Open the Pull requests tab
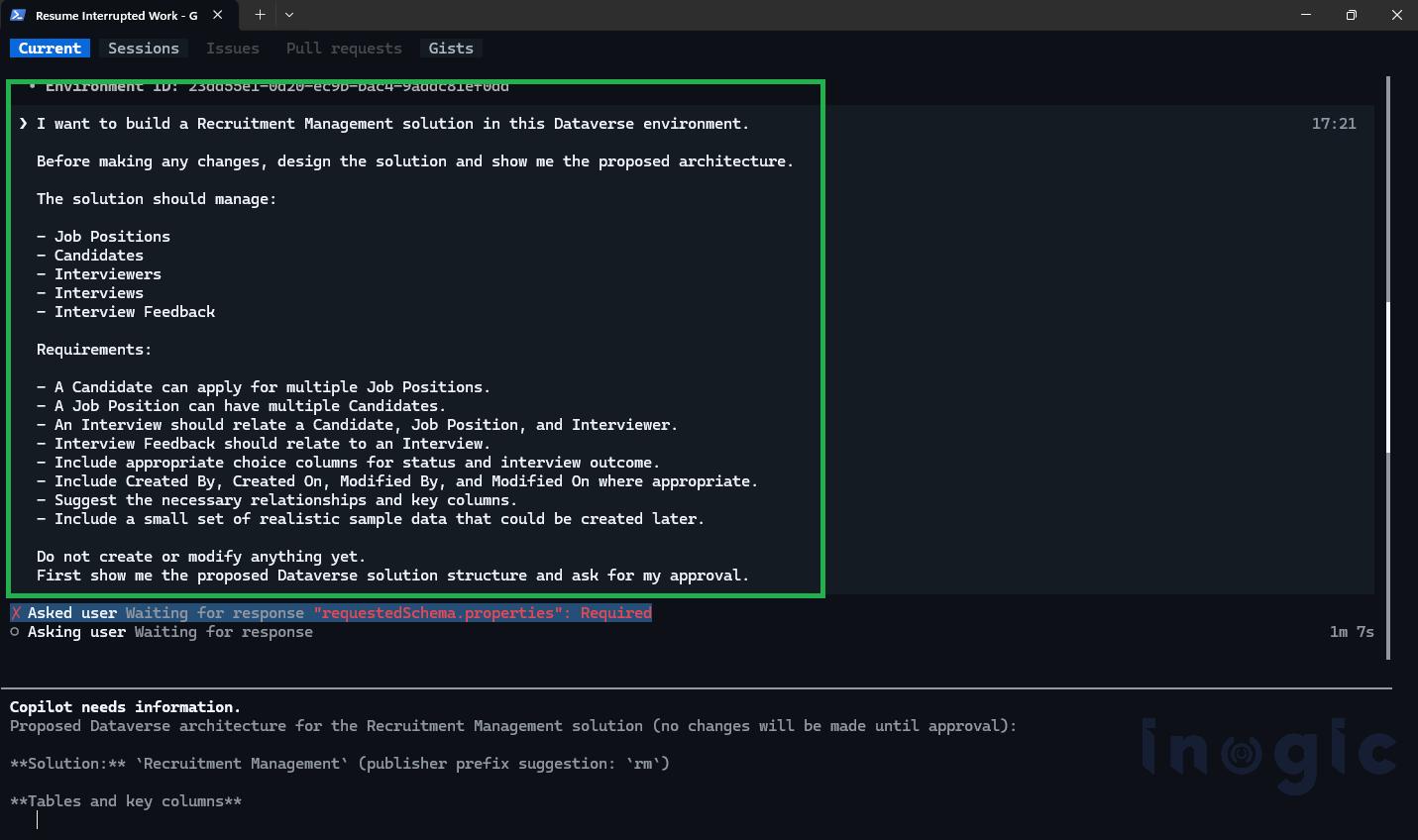The image size is (1418, 840). pyautogui.click(x=344, y=48)
